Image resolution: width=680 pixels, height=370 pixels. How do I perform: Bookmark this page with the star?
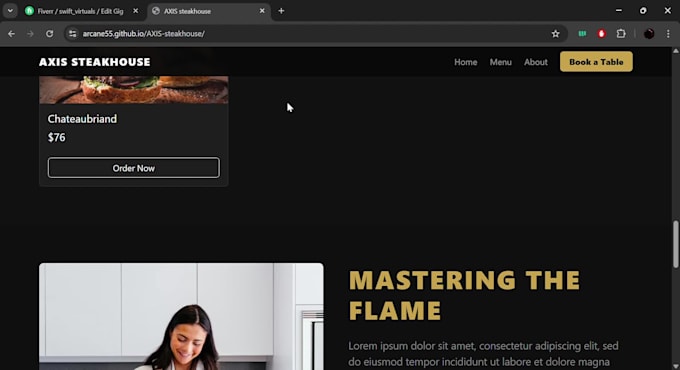click(555, 33)
